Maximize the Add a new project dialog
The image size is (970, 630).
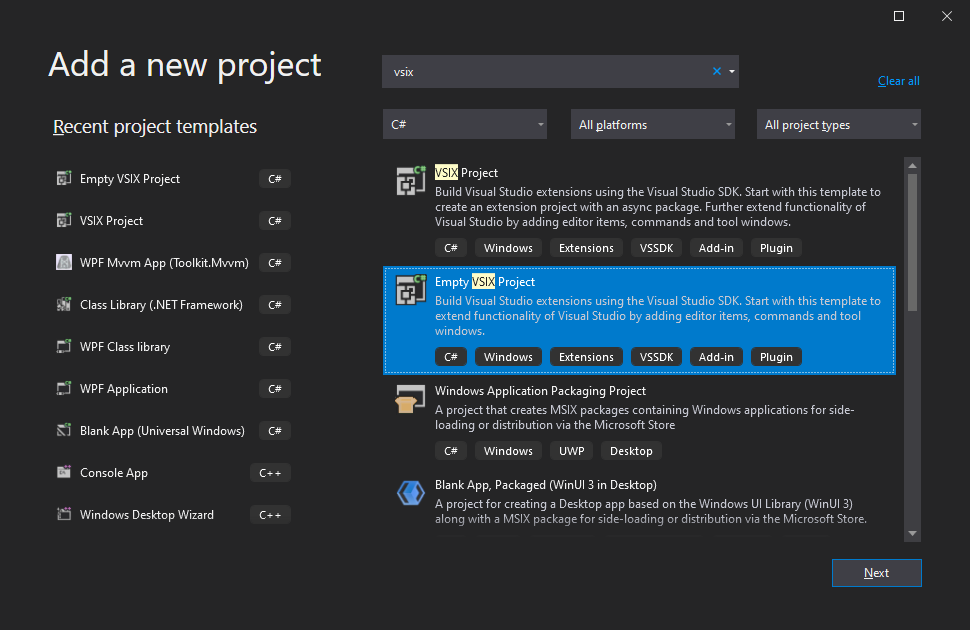[x=899, y=16]
